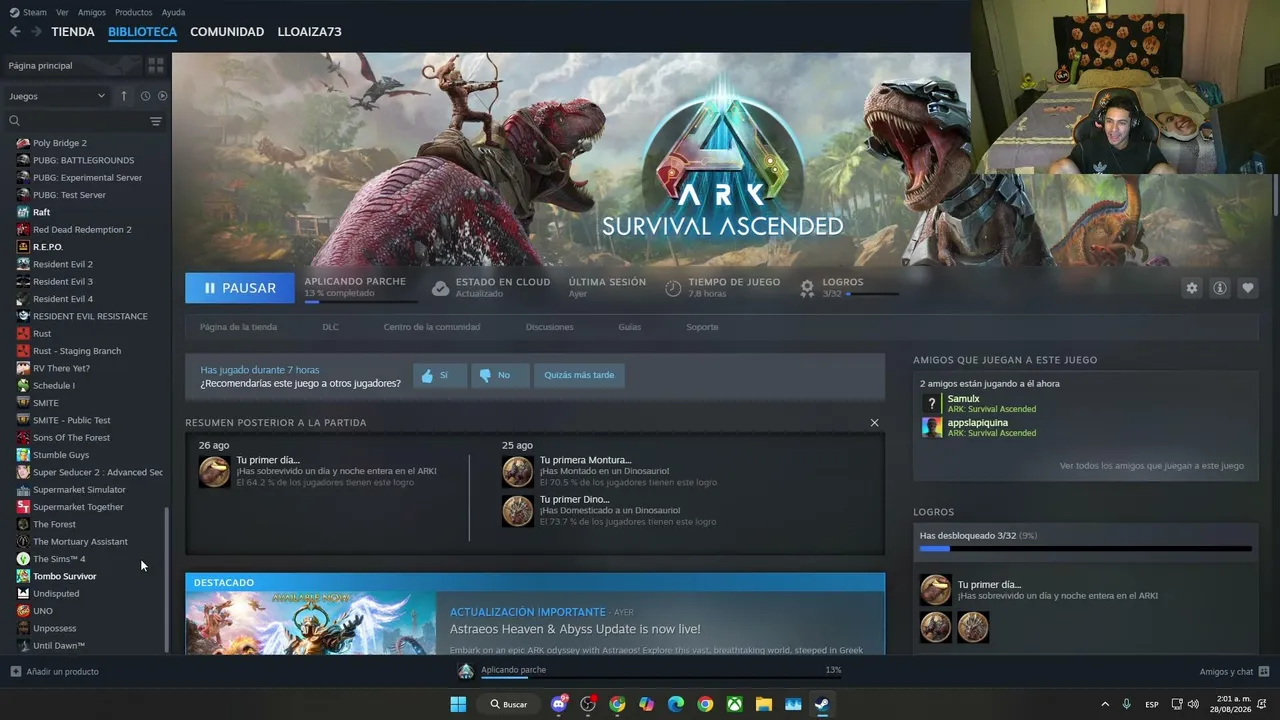Image resolution: width=1280 pixels, height=720 pixels.
Task: Choose No thumbs down for recommendation
Action: coord(500,375)
